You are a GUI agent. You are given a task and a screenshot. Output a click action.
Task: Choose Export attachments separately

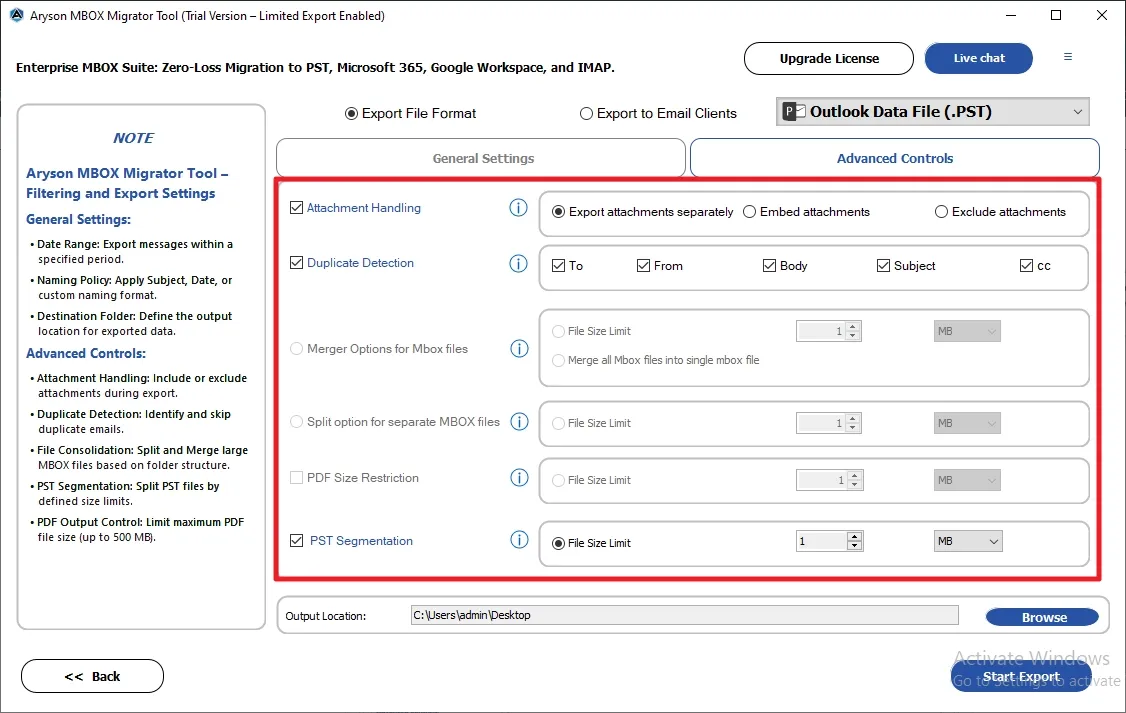tap(558, 212)
